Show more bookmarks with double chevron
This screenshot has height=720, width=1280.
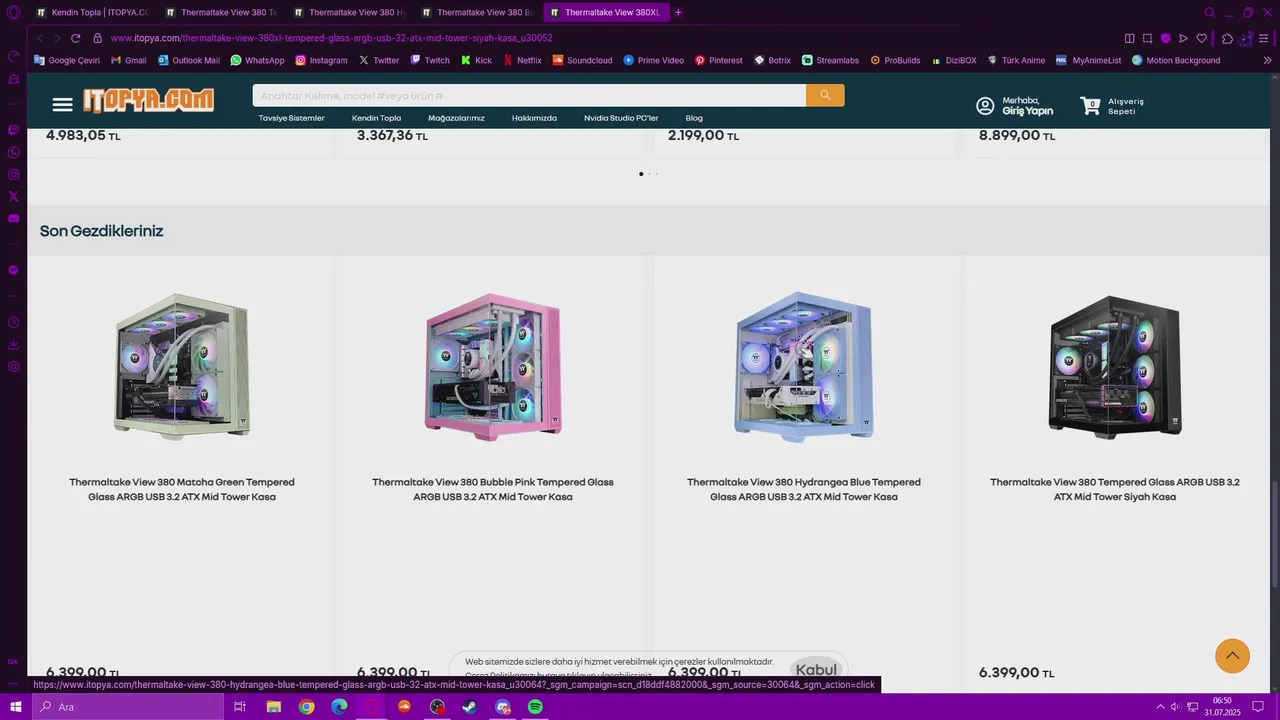[1267, 60]
